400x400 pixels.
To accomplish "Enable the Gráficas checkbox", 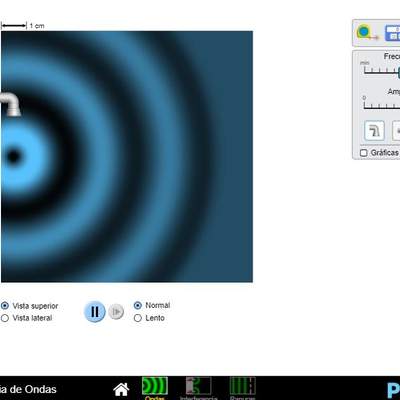I will 364,153.
